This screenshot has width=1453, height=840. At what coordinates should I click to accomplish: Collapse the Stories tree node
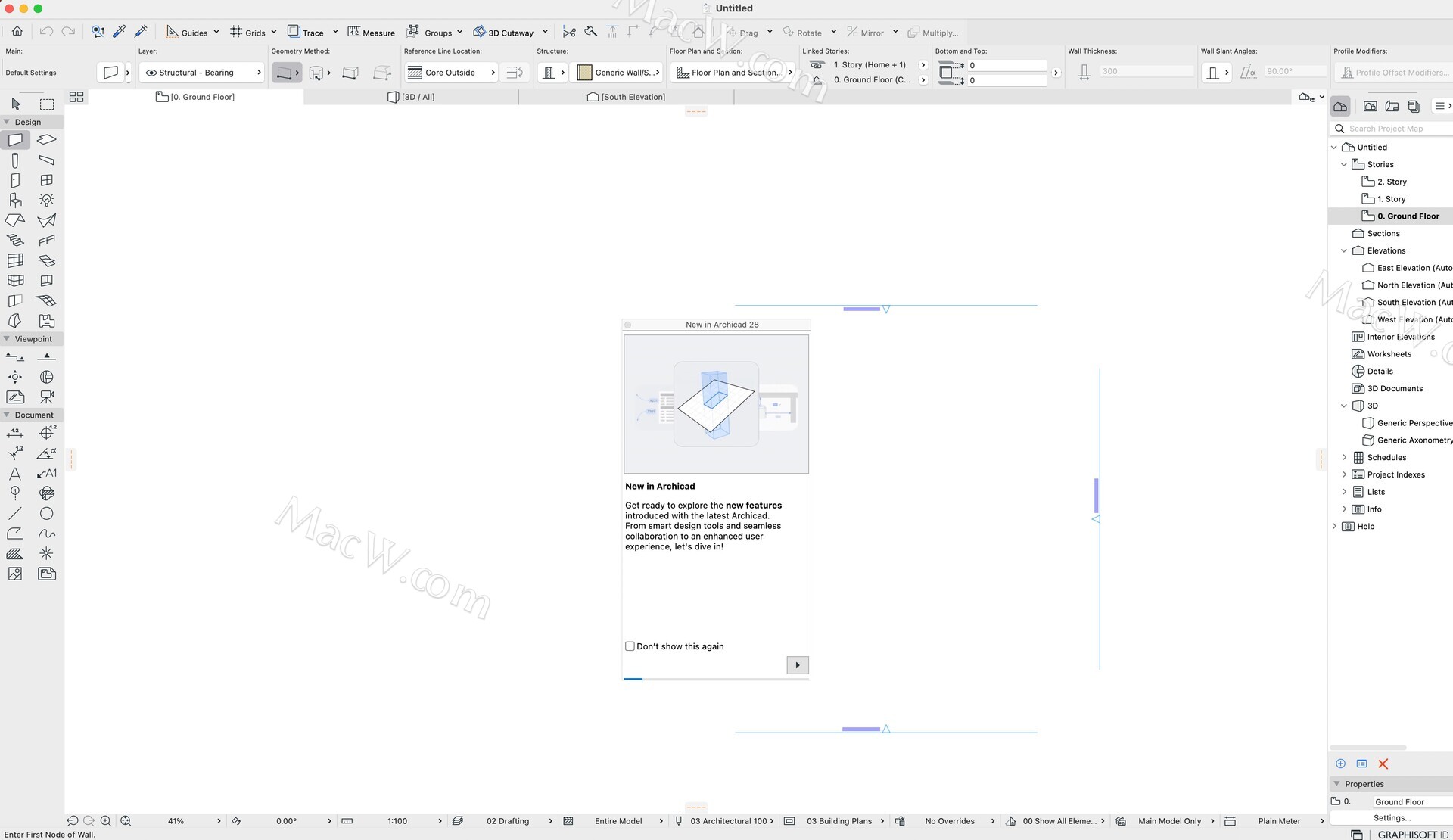pos(1344,164)
